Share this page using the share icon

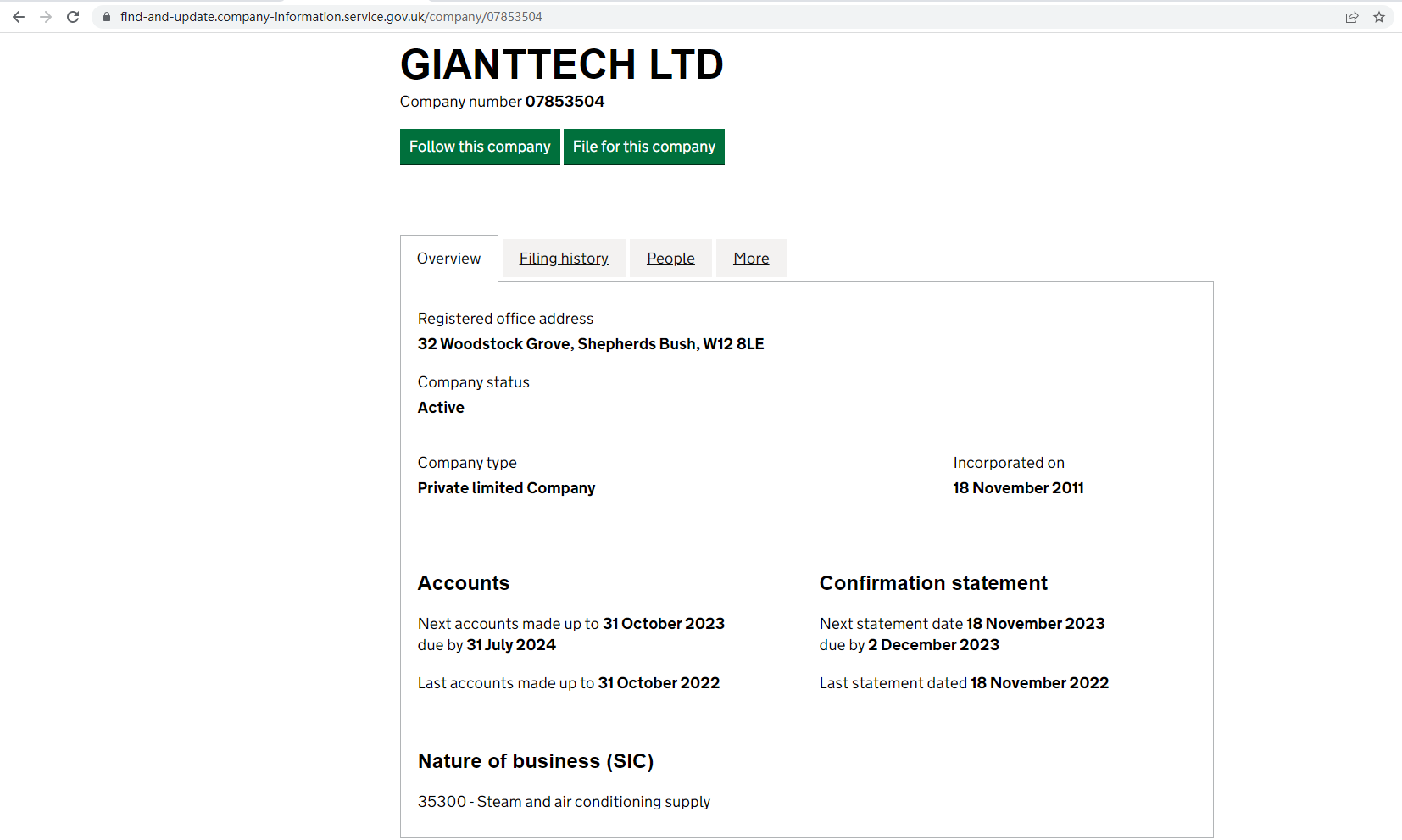tap(1352, 17)
